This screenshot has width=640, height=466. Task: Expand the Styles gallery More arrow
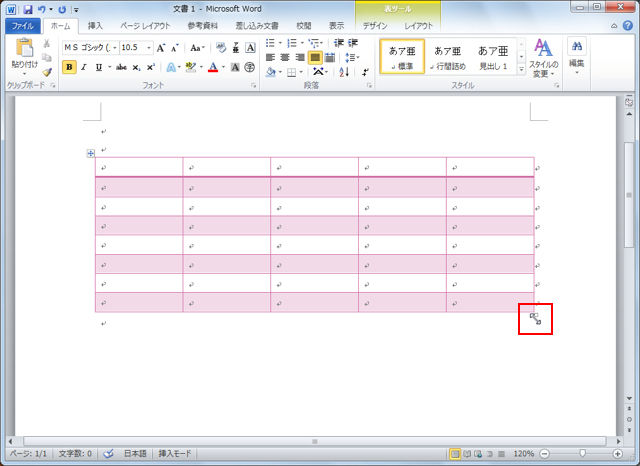point(521,70)
